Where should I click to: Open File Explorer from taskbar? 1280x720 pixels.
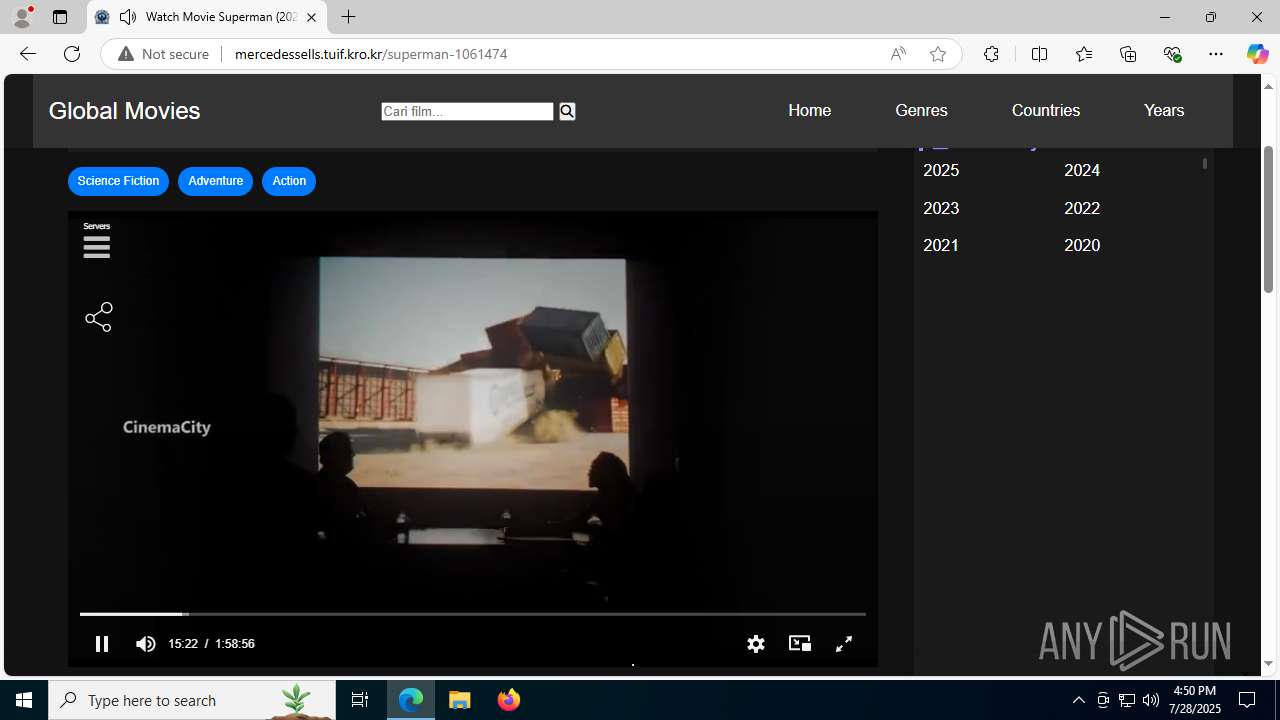(x=460, y=700)
